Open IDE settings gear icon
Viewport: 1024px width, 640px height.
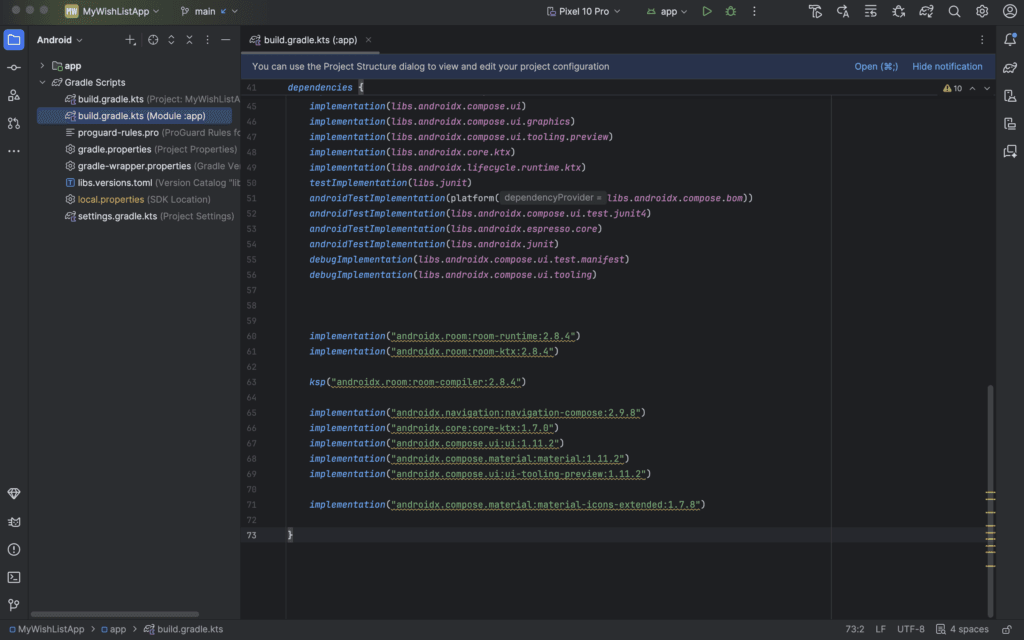pyautogui.click(x=982, y=11)
